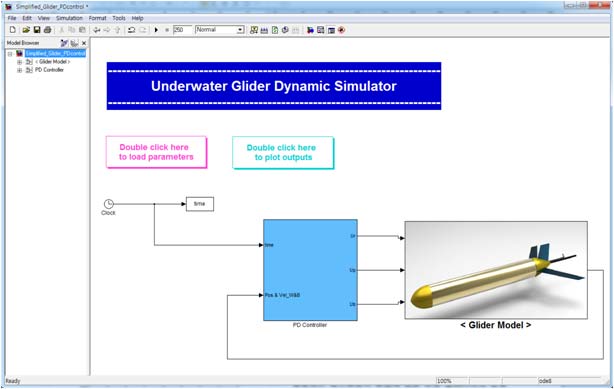Go to parent system with up arrow icon
This screenshot has height=389, width=614.
117,30
